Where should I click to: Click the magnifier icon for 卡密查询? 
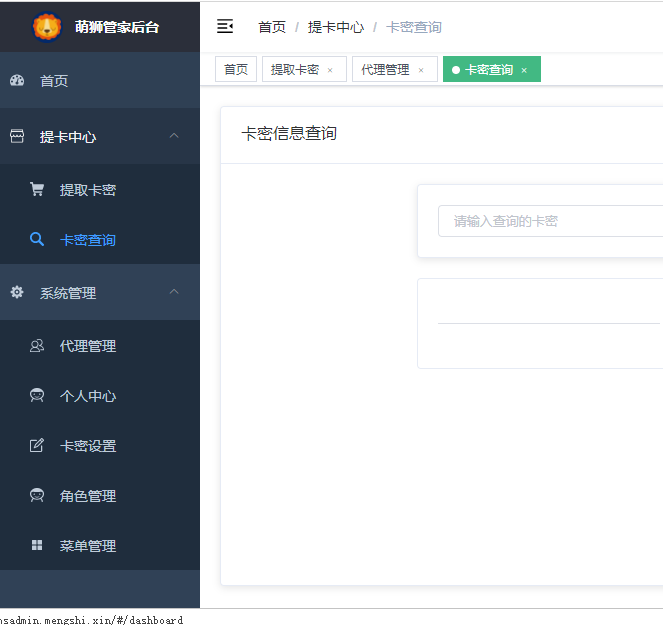(37, 239)
